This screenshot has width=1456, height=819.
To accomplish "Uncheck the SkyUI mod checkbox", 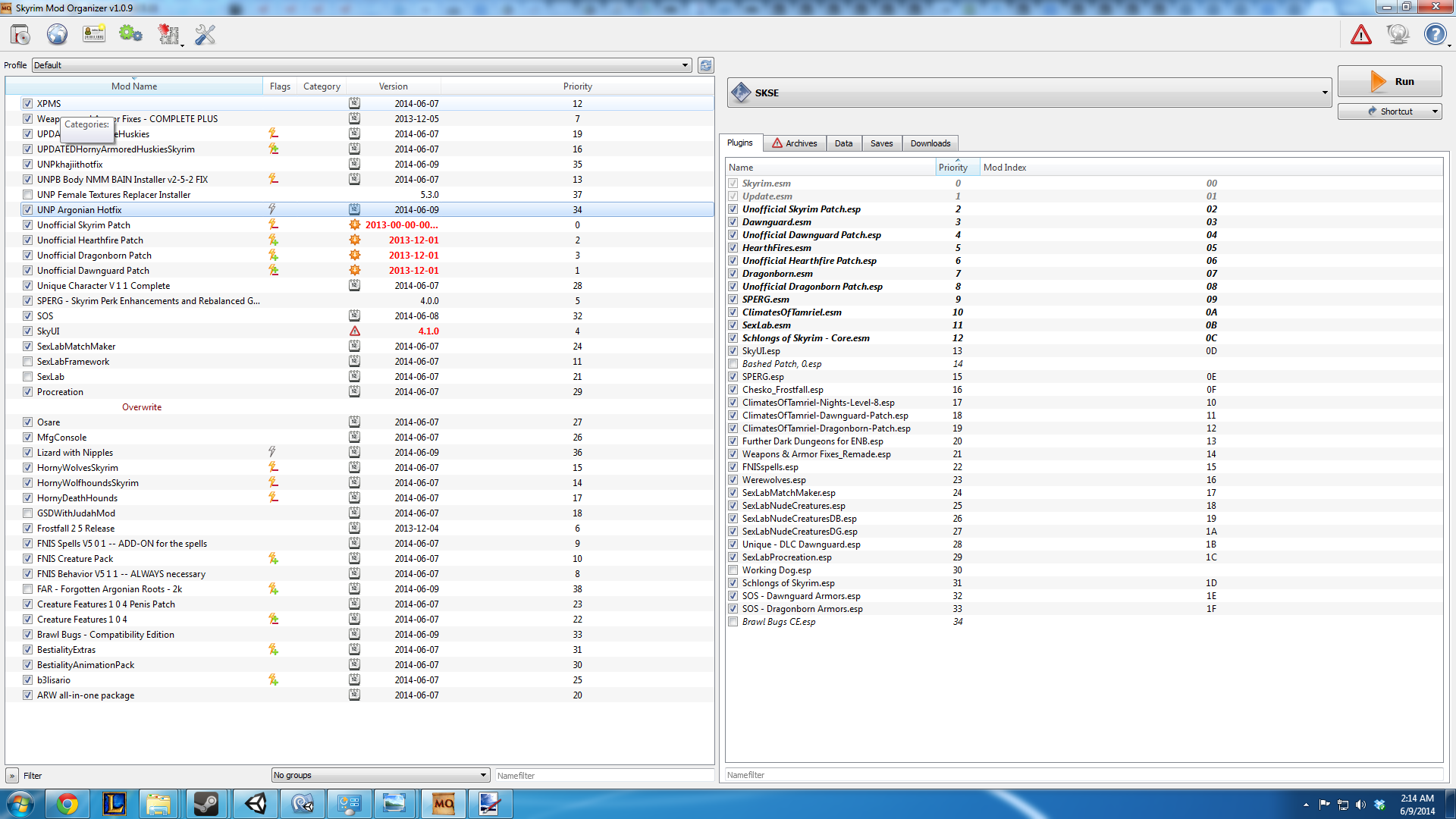I will pyautogui.click(x=27, y=331).
